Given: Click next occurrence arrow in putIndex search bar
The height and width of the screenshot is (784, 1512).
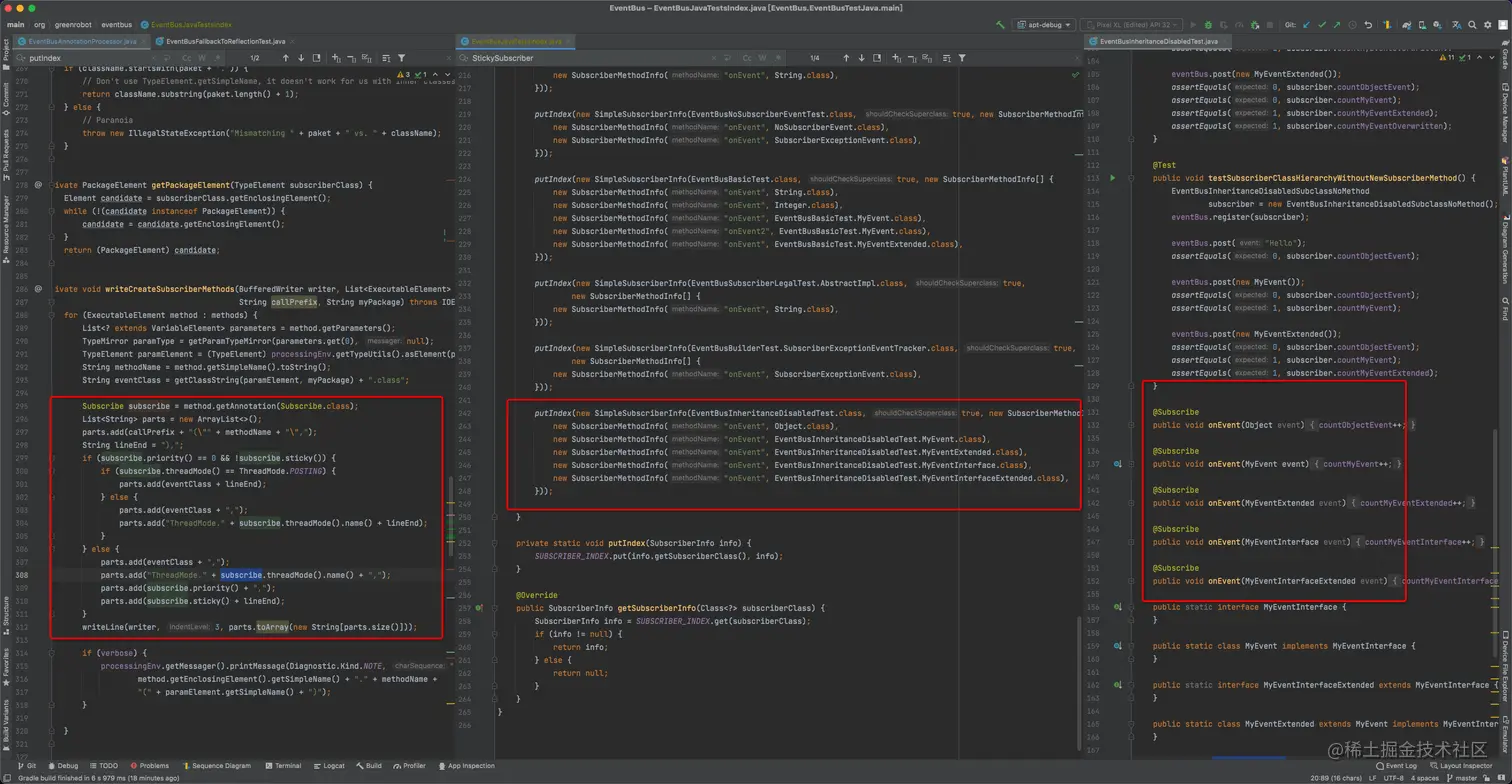Looking at the screenshot, I should tap(301, 58).
